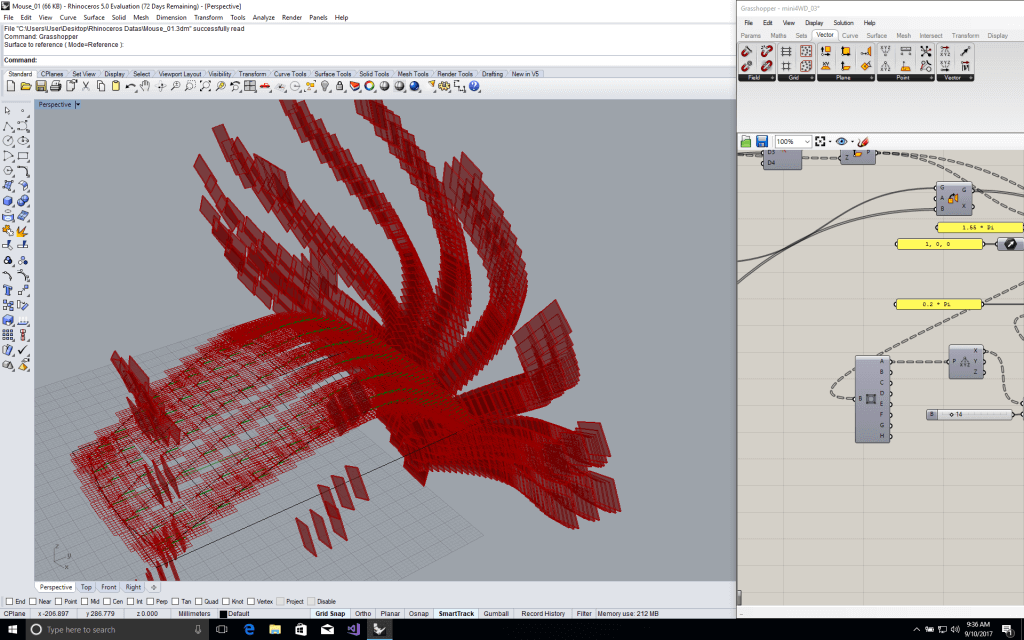Enable the Near osnap checkbox
This screenshot has width=1024, height=640.
click(33, 601)
